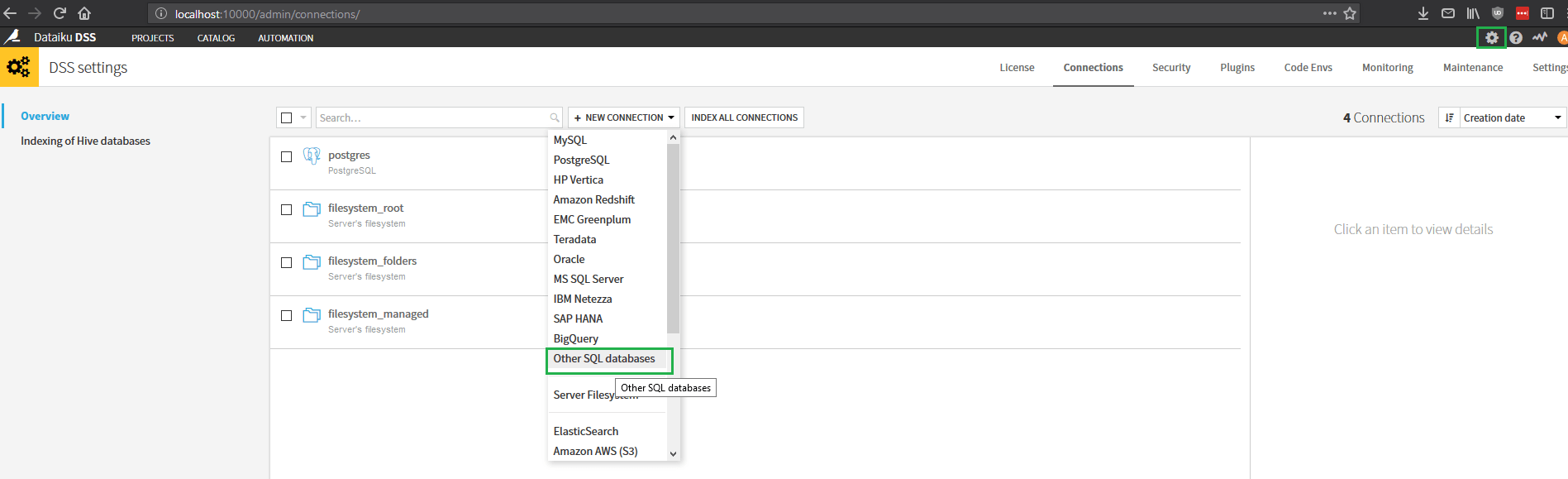Viewport: 1568px width, 479px height.
Task: Click the filesystem_folders folder icon
Action: click(x=312, y=262)
